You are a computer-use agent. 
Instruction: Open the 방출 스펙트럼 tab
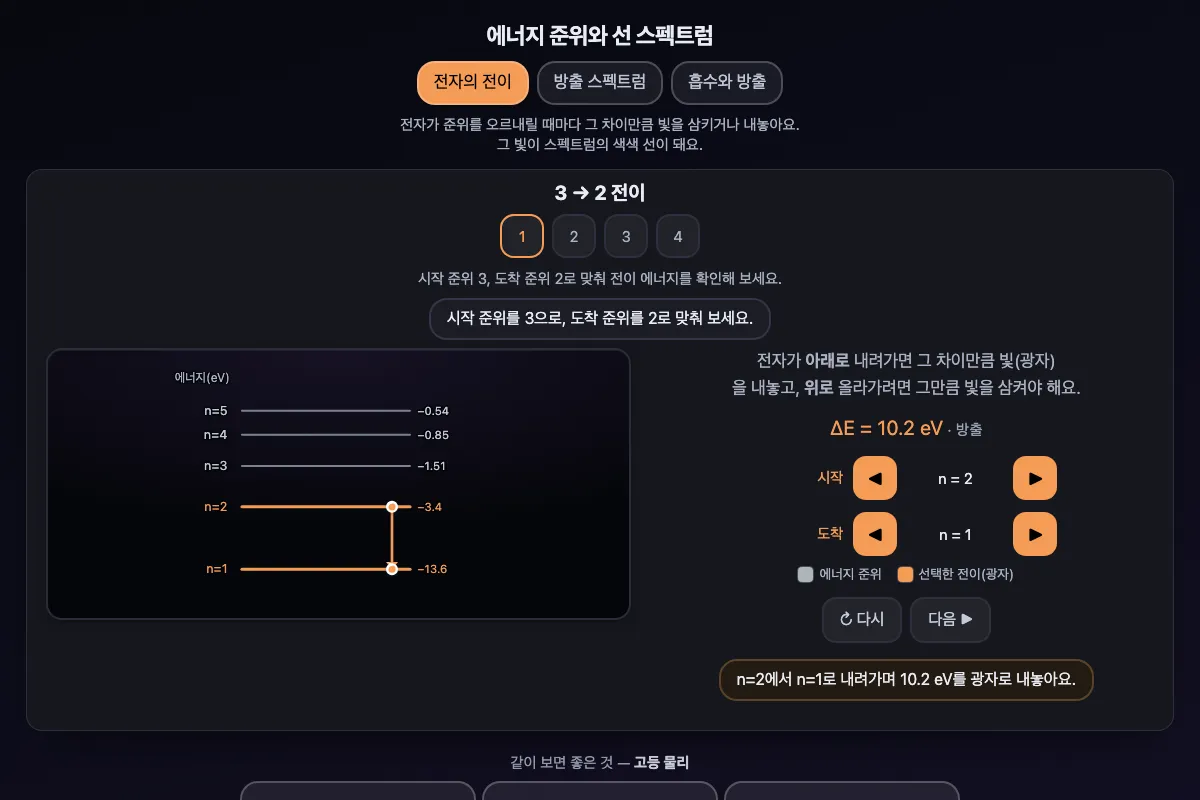click(x=600, y=82)
